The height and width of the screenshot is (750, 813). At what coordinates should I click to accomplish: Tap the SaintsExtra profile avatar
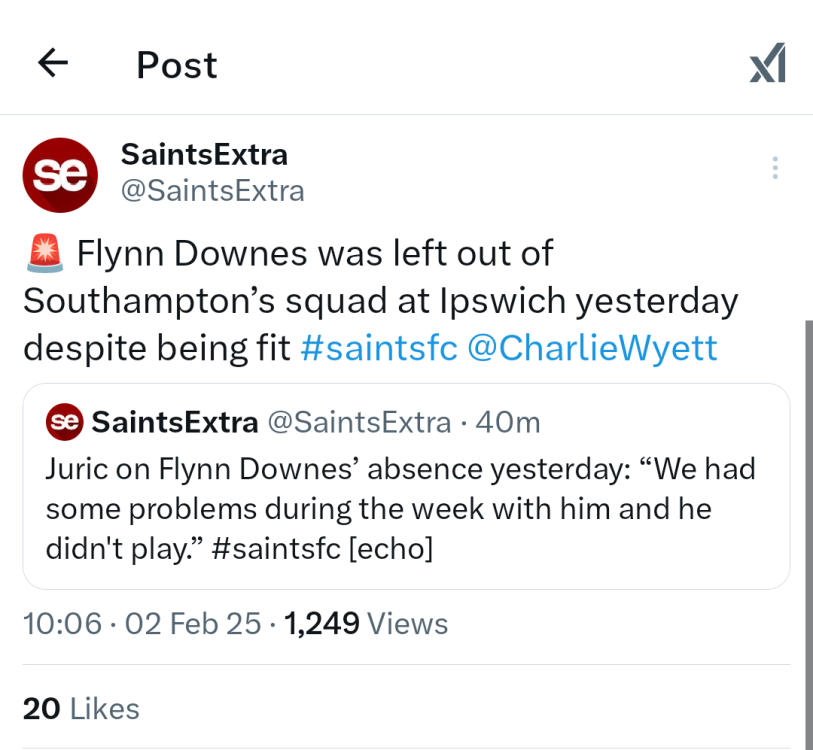pyautogui.click(x=60, y=175)
